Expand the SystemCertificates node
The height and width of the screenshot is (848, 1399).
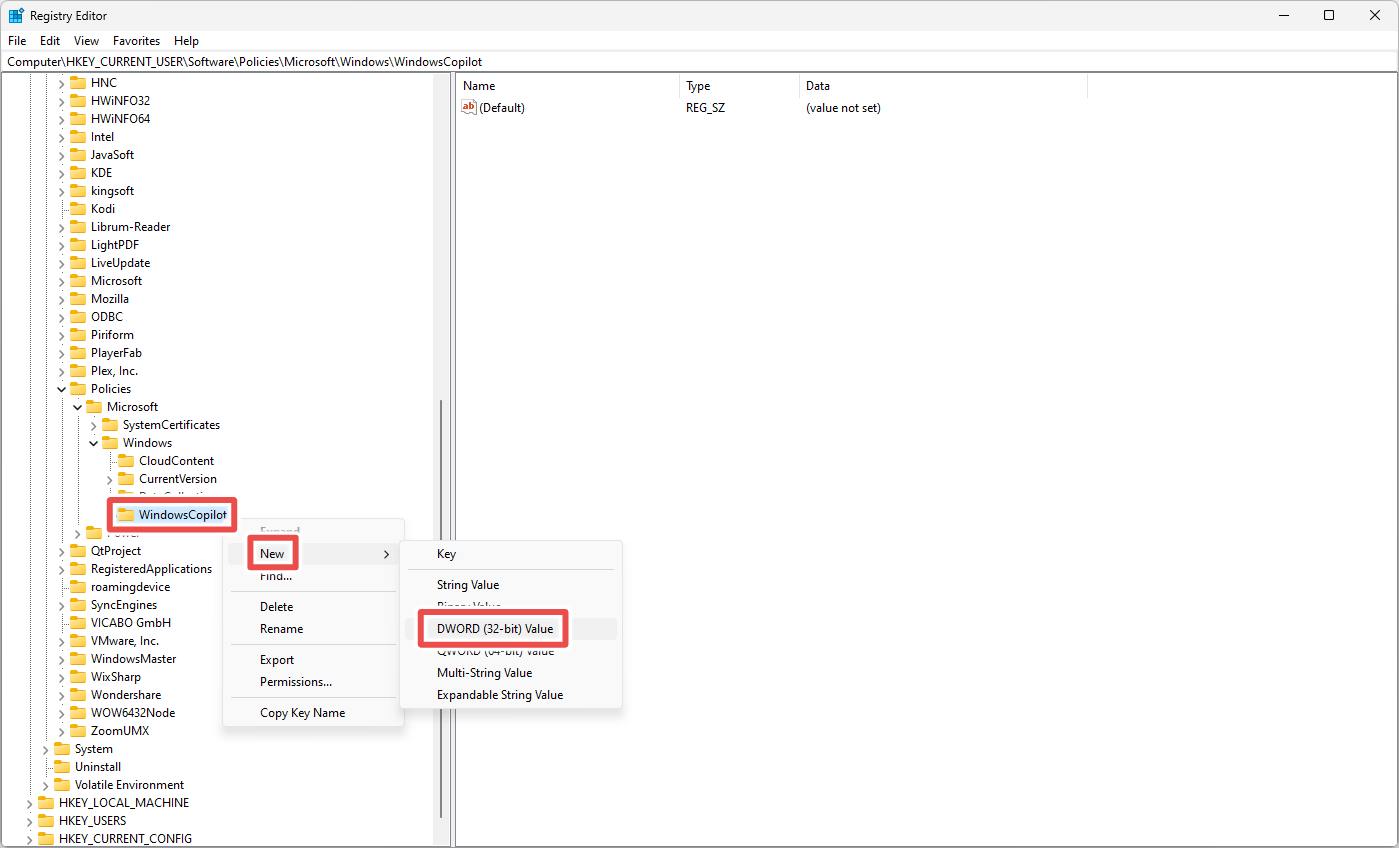93,425
